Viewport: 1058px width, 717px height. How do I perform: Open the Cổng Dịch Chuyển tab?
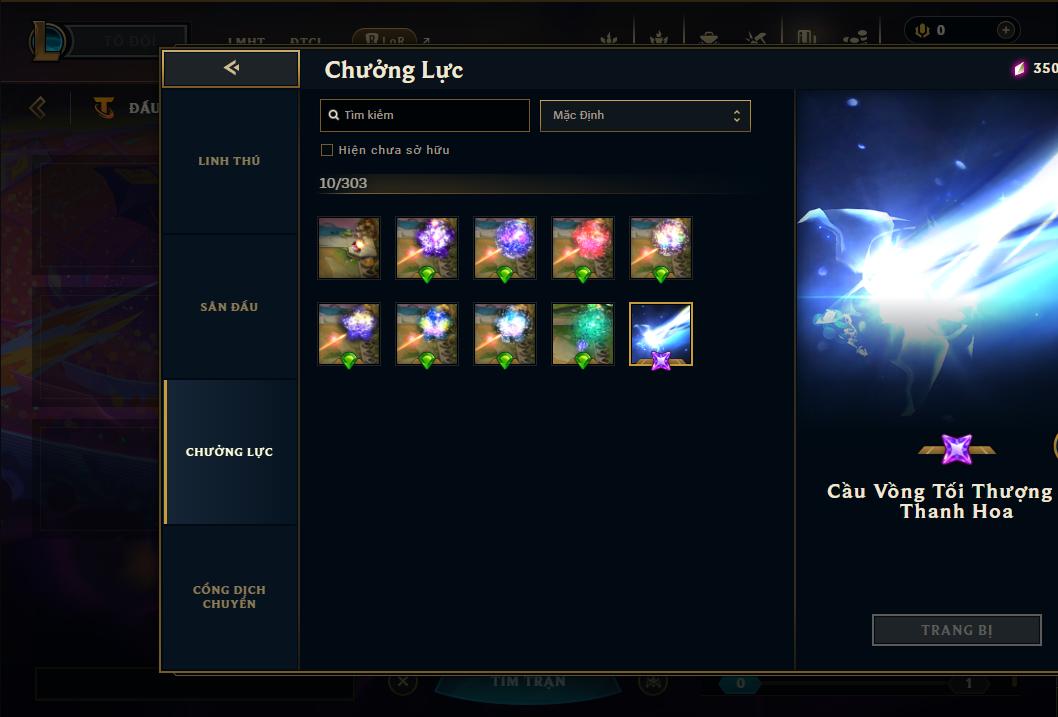229,597
